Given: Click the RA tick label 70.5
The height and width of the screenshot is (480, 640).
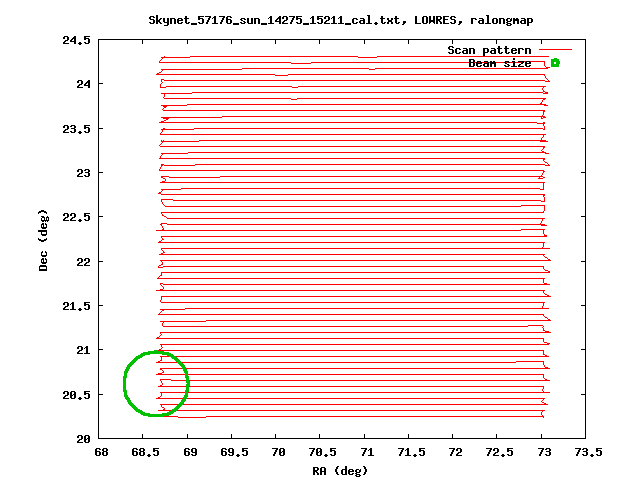Looking at the screenshot, I should pos(323,452).
